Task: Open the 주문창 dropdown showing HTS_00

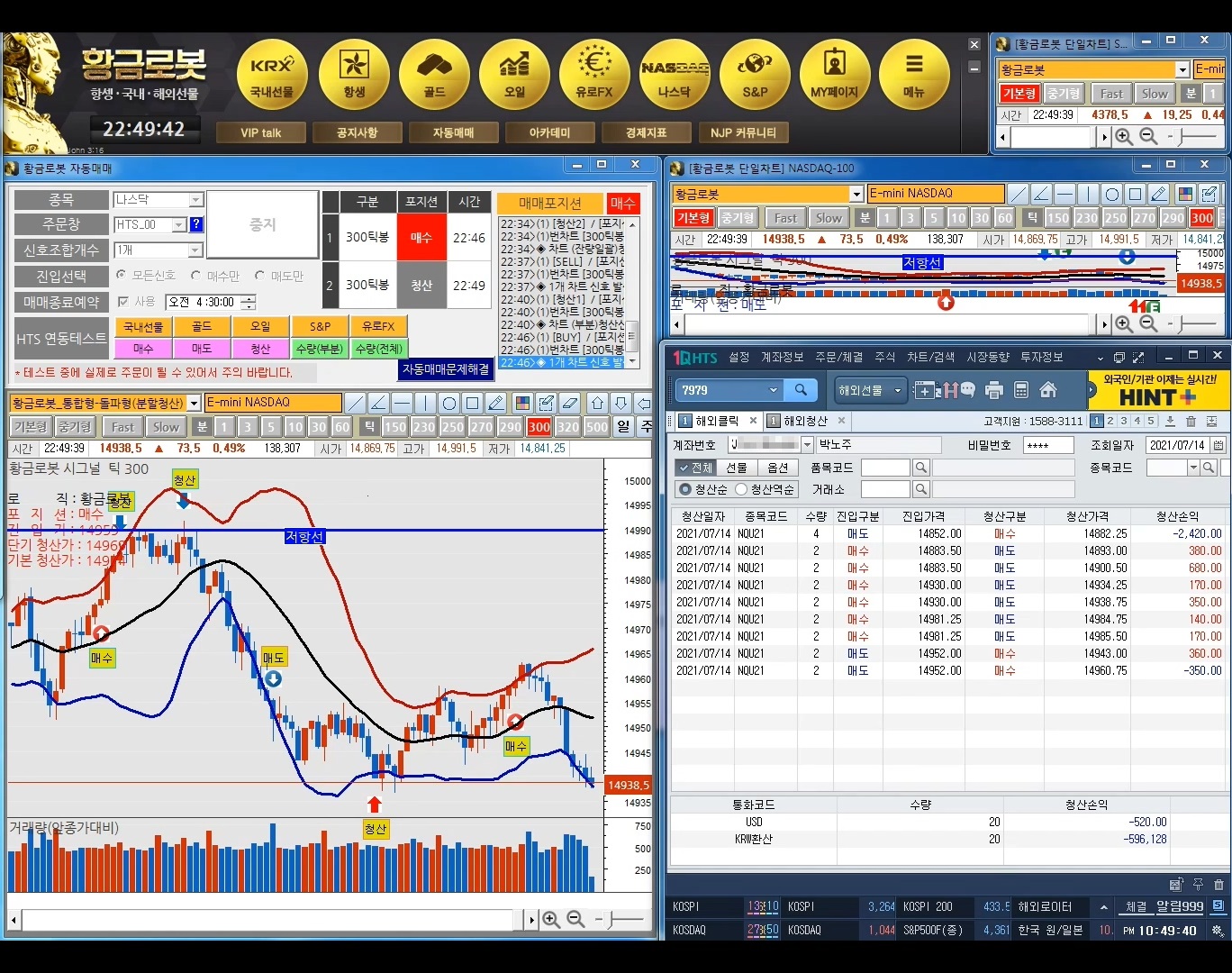Action: [x=179, y=224]
